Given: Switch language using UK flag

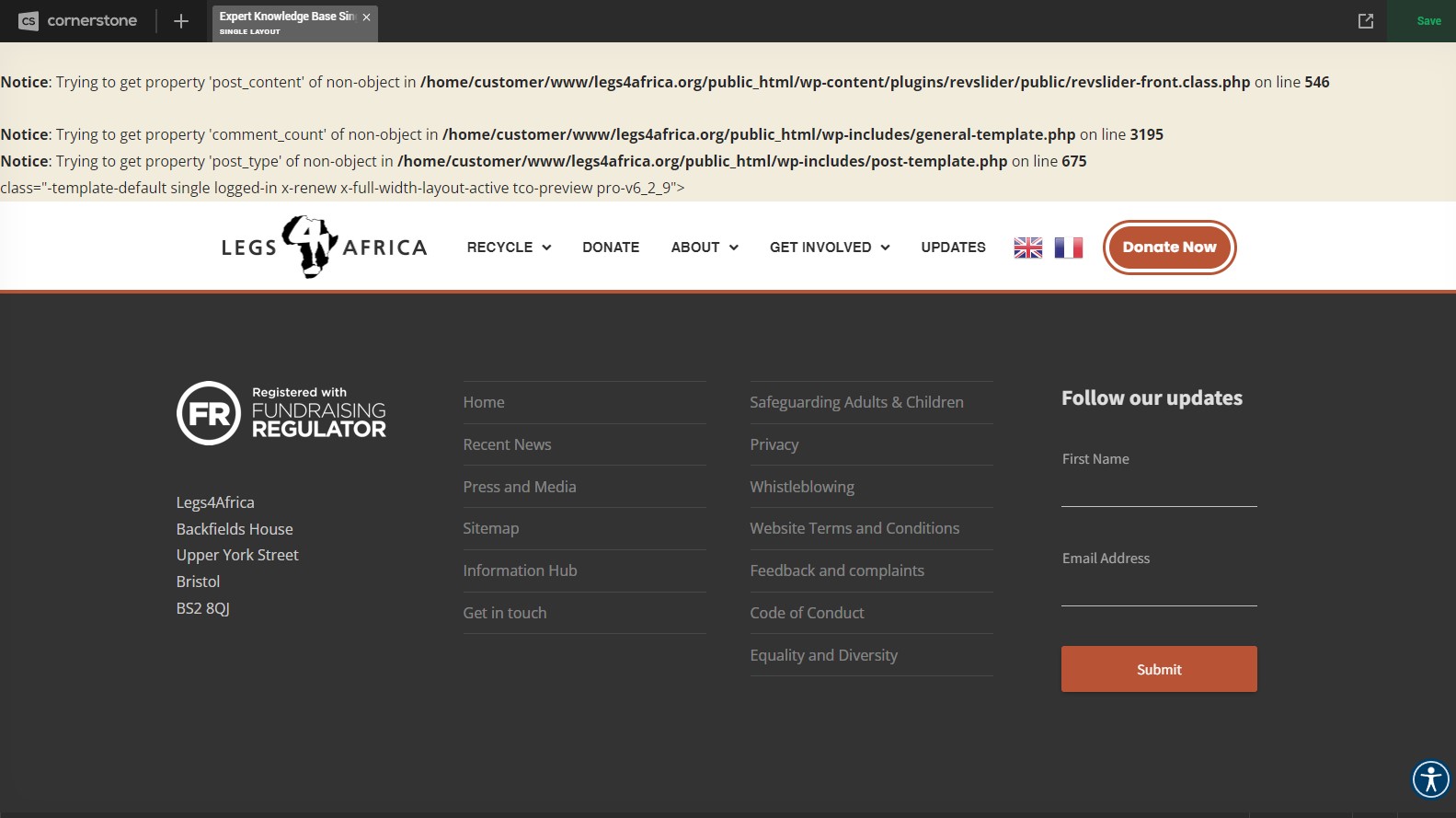Looking at the screenshot, I should (1027, 248).
